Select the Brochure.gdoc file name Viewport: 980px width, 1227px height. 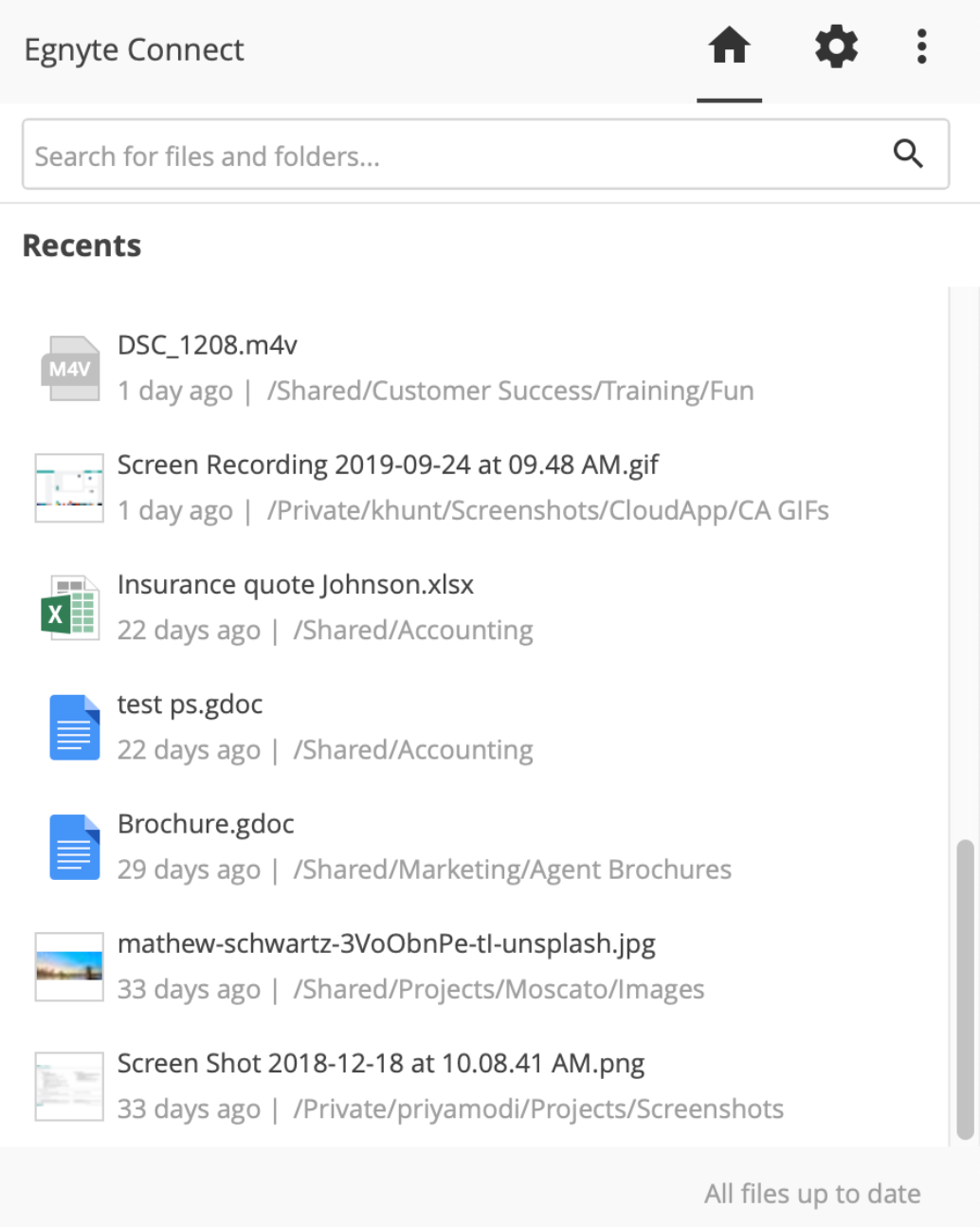[206, 824]
